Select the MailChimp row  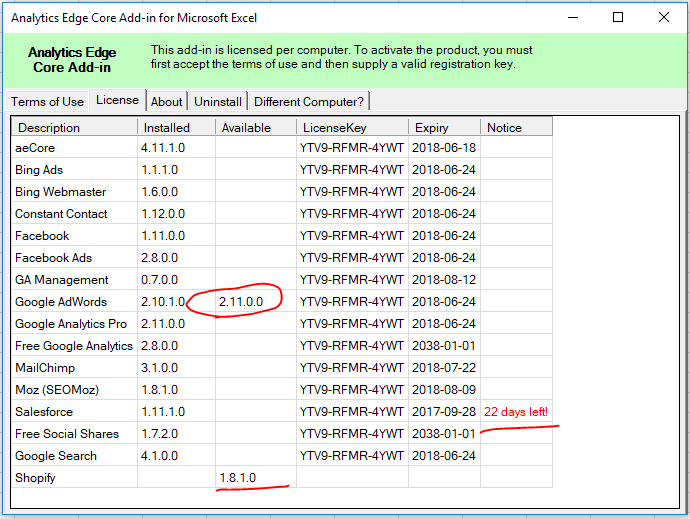(x=282, y=368)
